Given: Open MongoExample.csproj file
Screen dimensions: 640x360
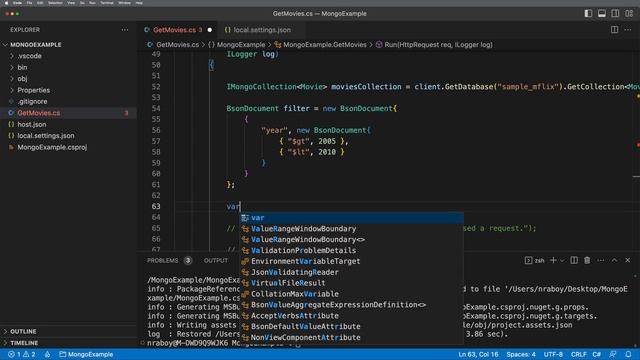Looking at the screenshot, I should point(52,147).
